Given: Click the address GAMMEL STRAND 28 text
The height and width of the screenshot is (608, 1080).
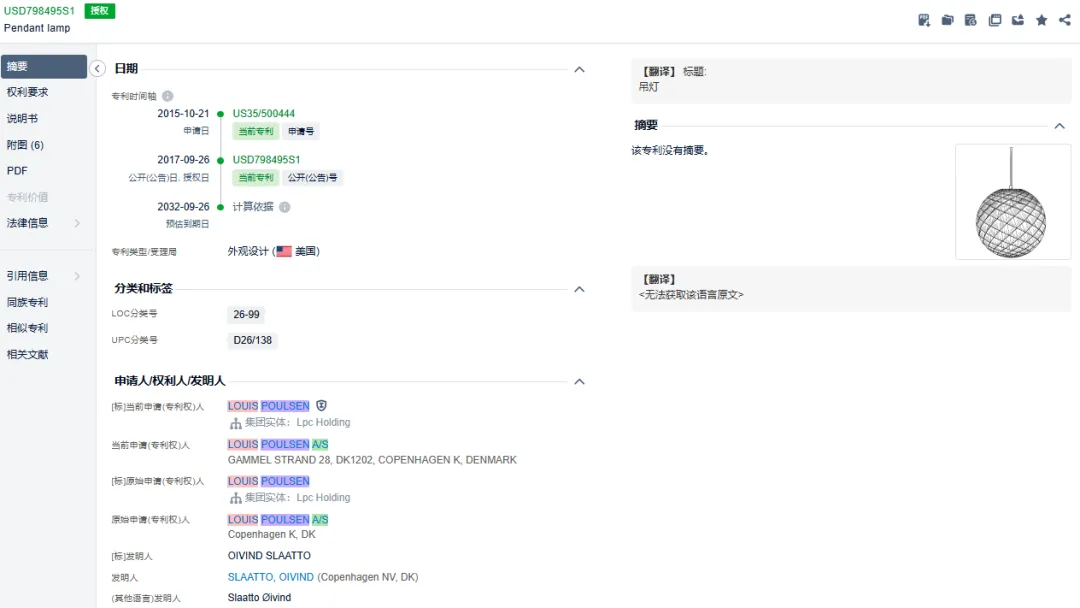Looking at the screenshot, I should point(372,460).
